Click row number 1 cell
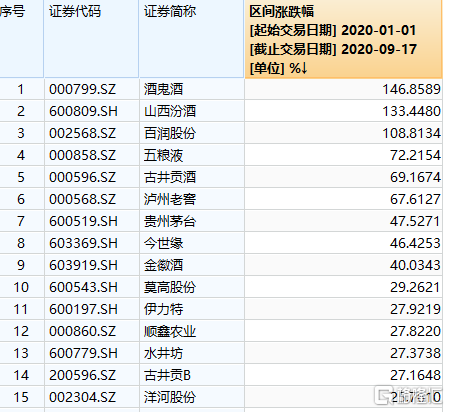Screen dimensions: 449x412 (x=22, y=89)
